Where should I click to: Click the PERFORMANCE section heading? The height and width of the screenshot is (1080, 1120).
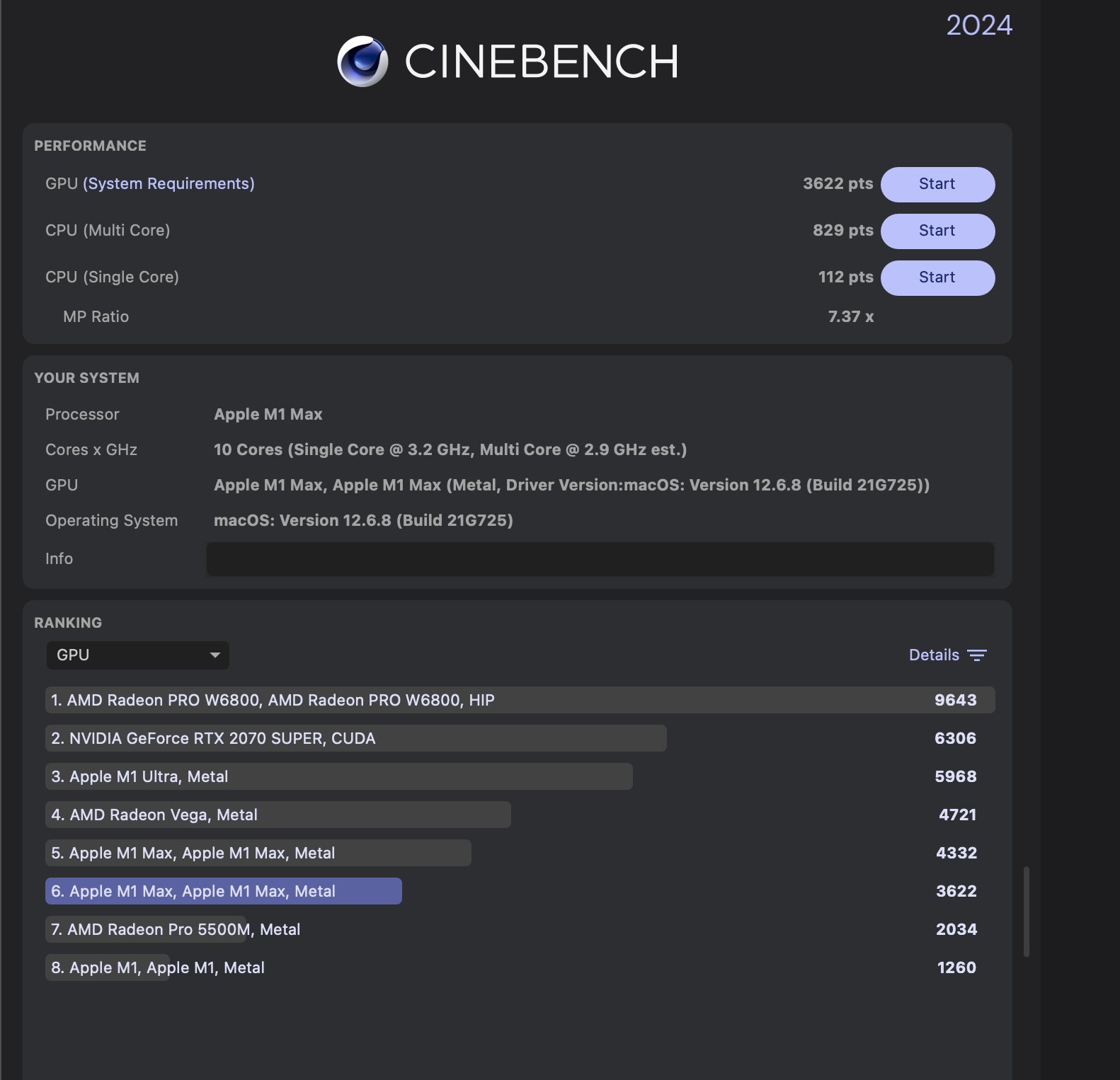91,146
